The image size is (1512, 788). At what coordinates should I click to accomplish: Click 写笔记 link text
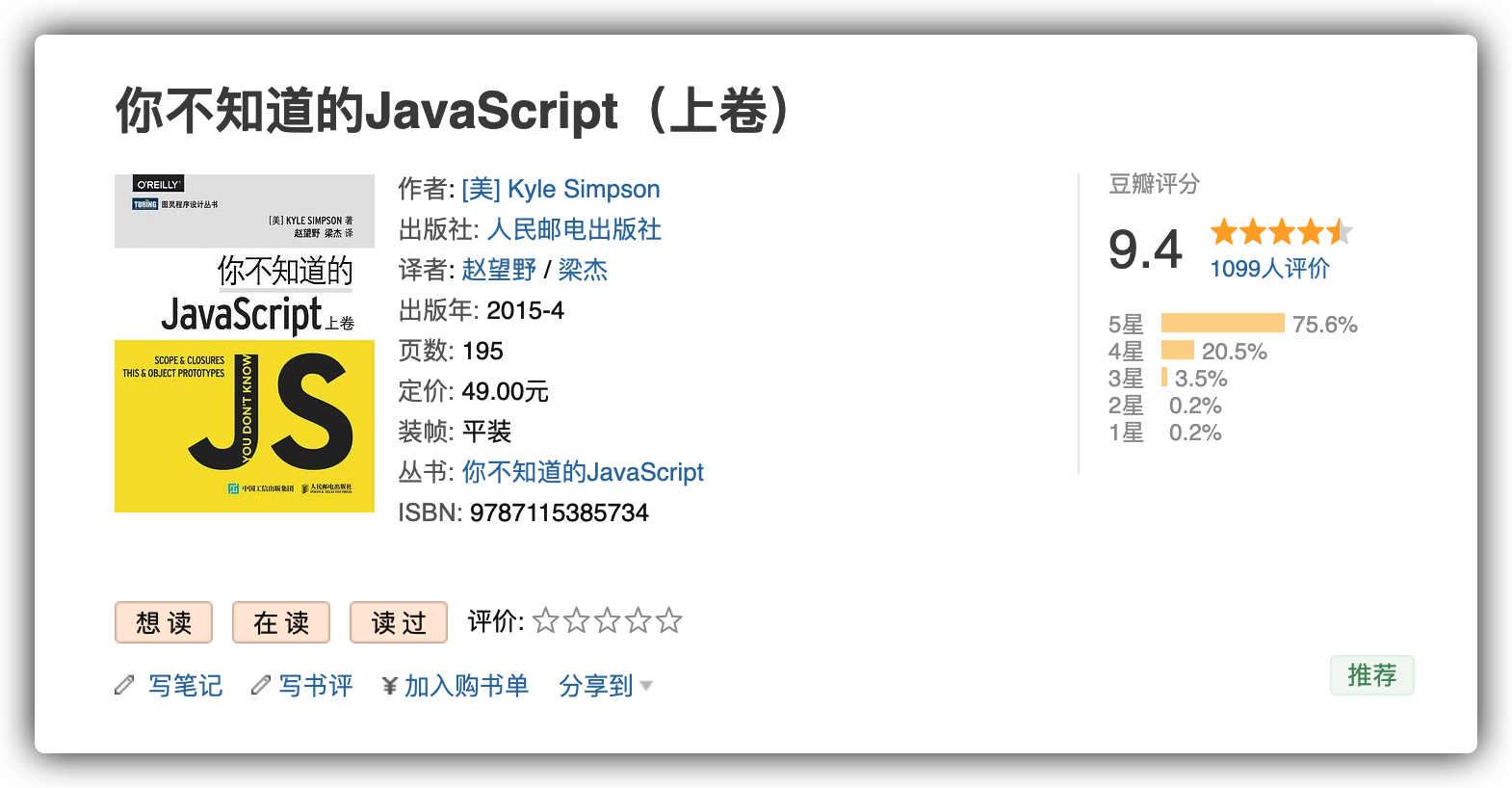[x=186, y=686]
